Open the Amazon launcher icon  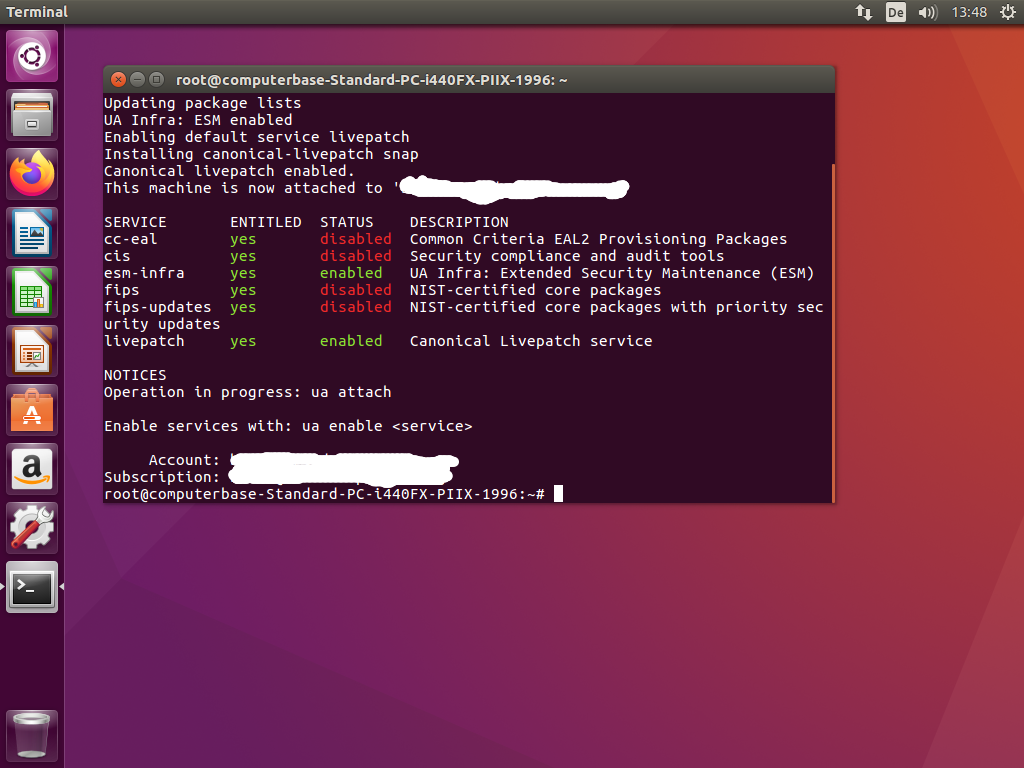point(32,469)
